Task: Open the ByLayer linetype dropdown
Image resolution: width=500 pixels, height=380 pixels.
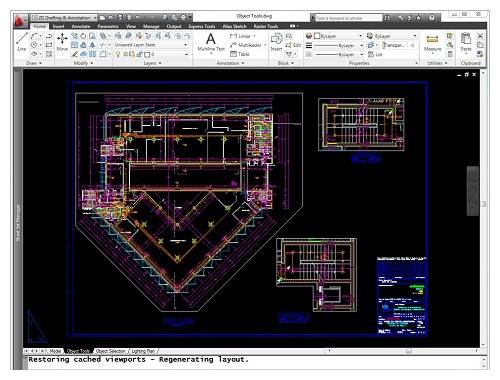Action: point(338,54)
